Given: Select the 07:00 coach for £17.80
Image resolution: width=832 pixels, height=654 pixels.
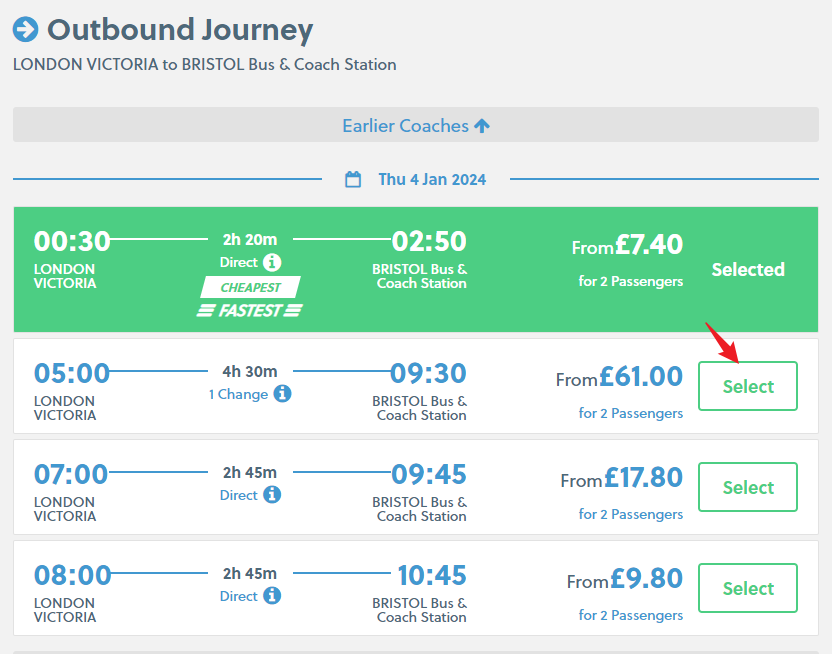Looking at the screenshot, I should pos(747,488).
